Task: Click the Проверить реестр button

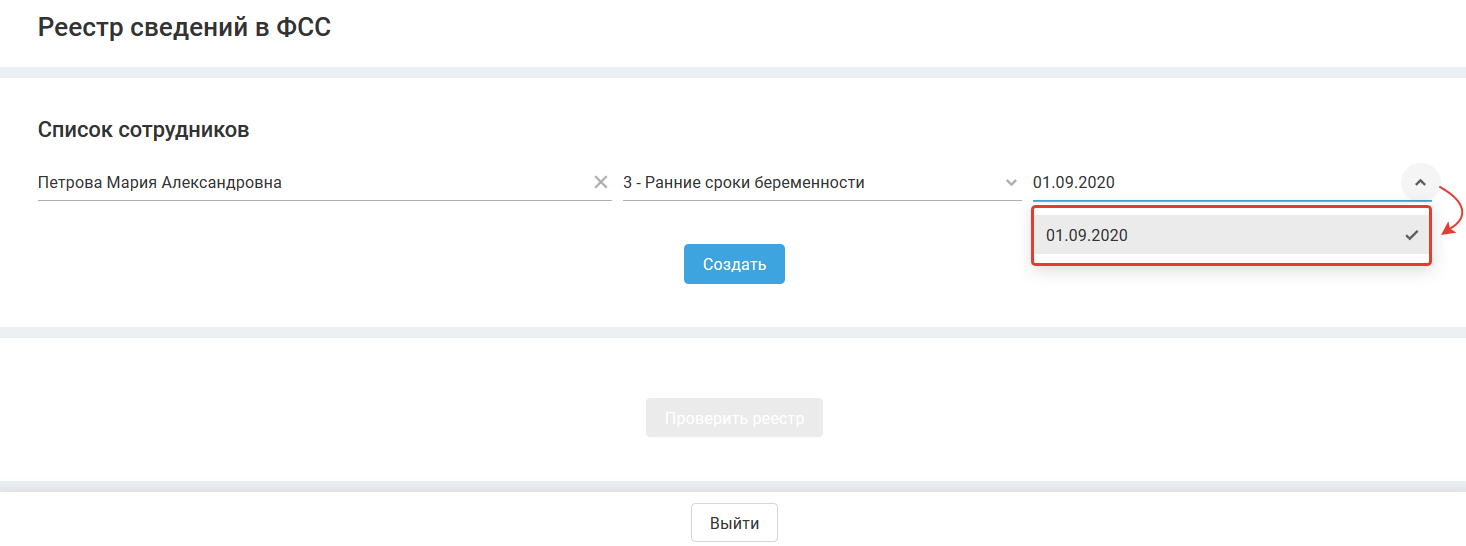Action: 734,418
